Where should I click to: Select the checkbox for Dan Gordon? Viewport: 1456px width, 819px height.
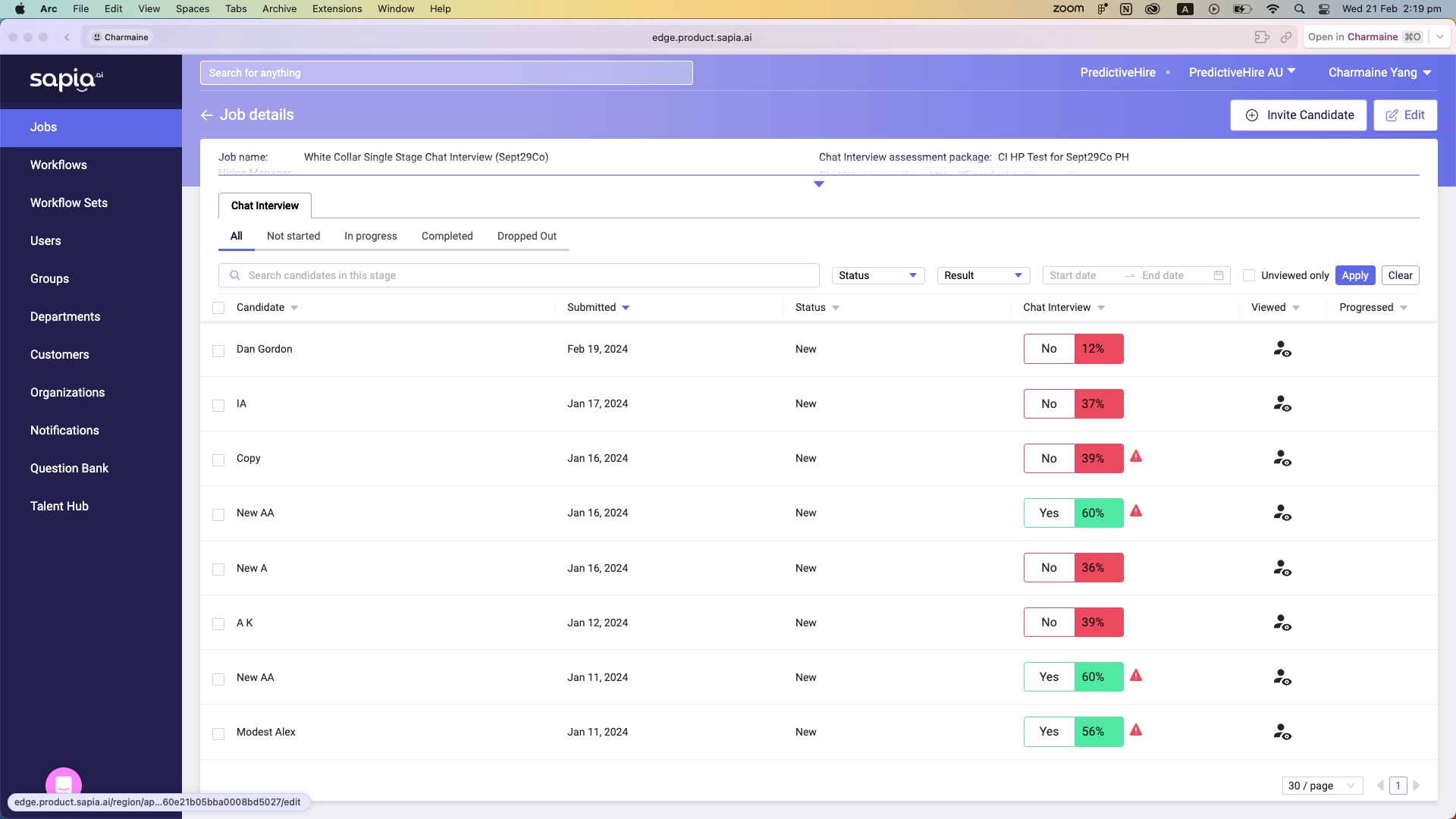(218, 350)
